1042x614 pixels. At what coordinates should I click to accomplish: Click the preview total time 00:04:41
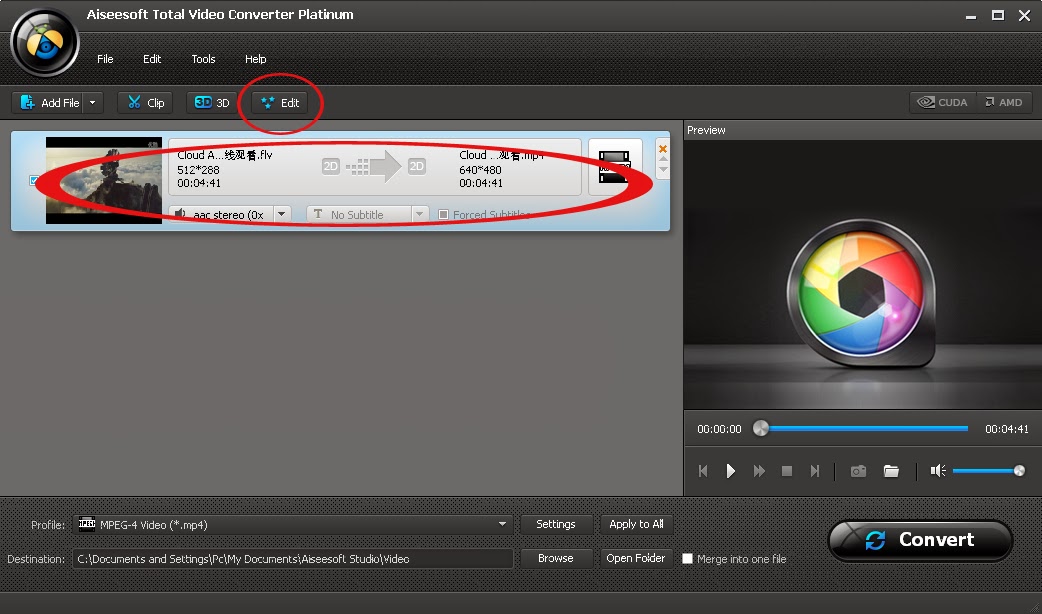click(x=1006, y=429)
